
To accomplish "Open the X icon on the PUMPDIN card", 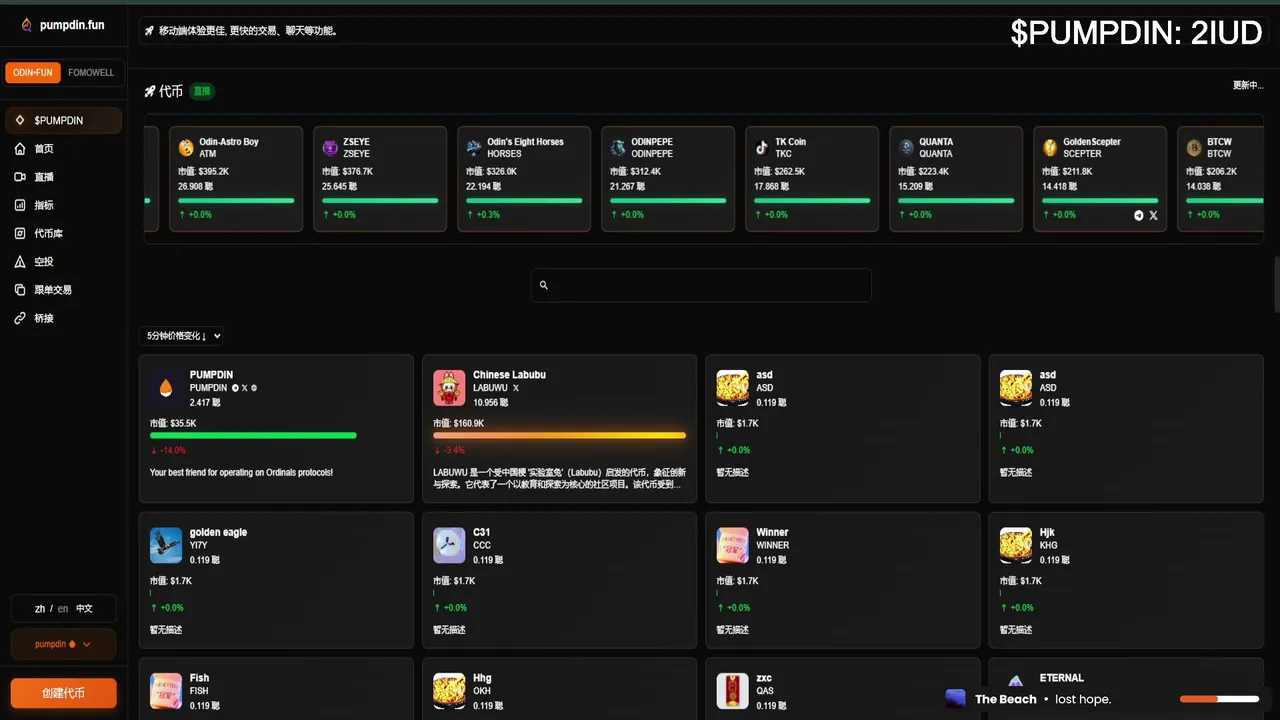I will (x=244, y=388).
